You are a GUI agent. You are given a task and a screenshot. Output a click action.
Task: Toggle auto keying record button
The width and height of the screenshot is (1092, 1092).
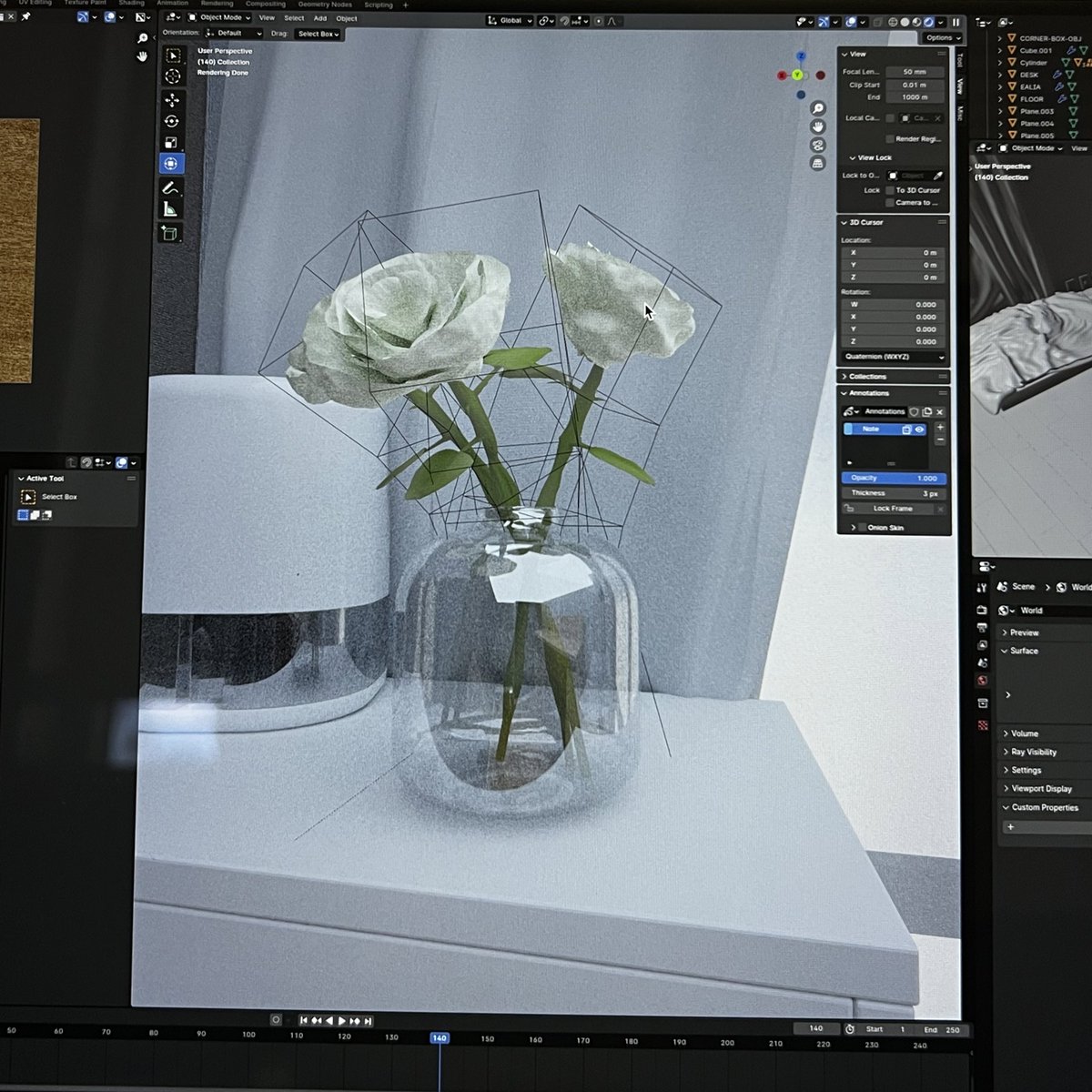point(276,1020)
